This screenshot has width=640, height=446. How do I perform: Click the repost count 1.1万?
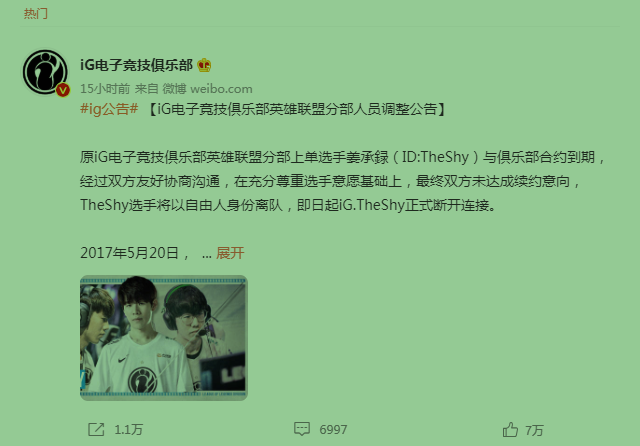[129, 430]
